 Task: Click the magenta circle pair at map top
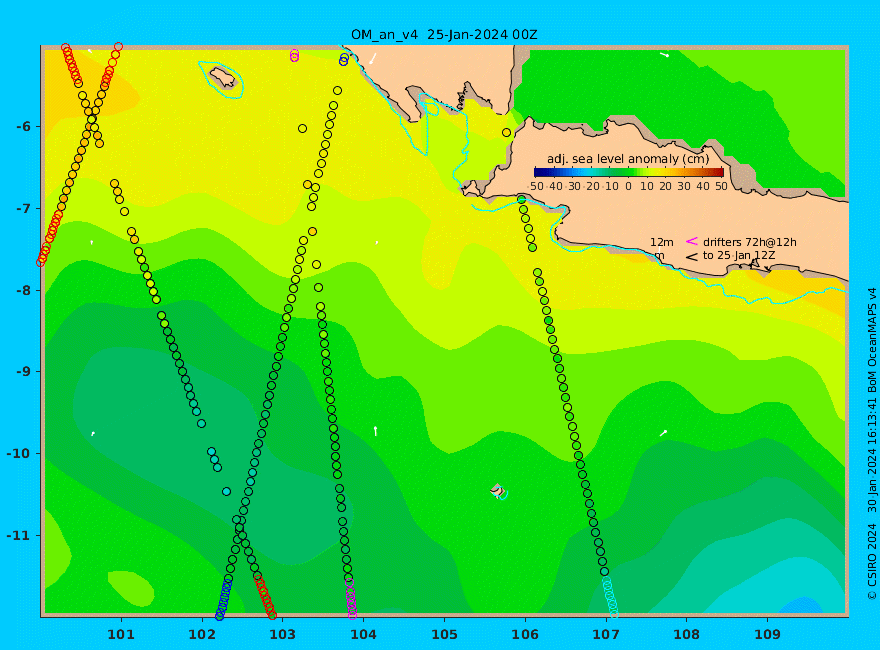(x=295, y=55)
